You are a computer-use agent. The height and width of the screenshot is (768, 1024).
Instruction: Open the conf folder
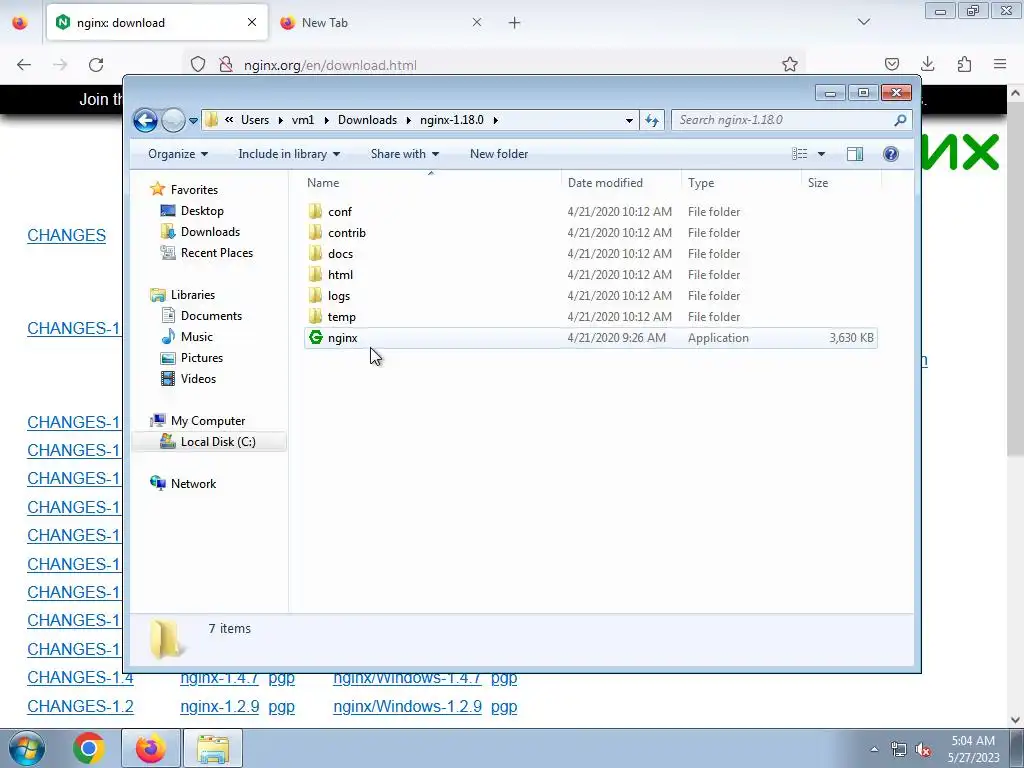pyautogui.click(x=340, y=212)
